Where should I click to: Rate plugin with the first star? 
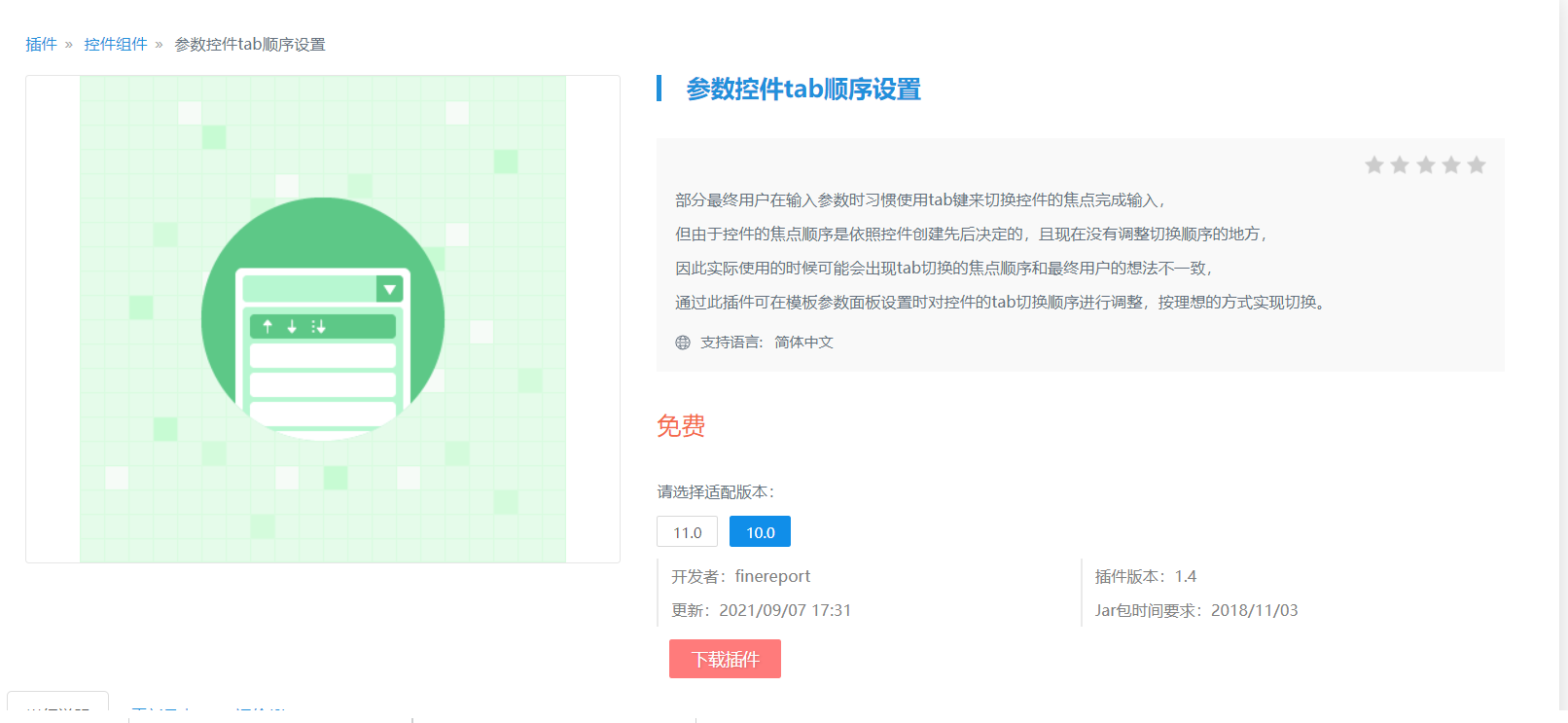[1374, 165]
